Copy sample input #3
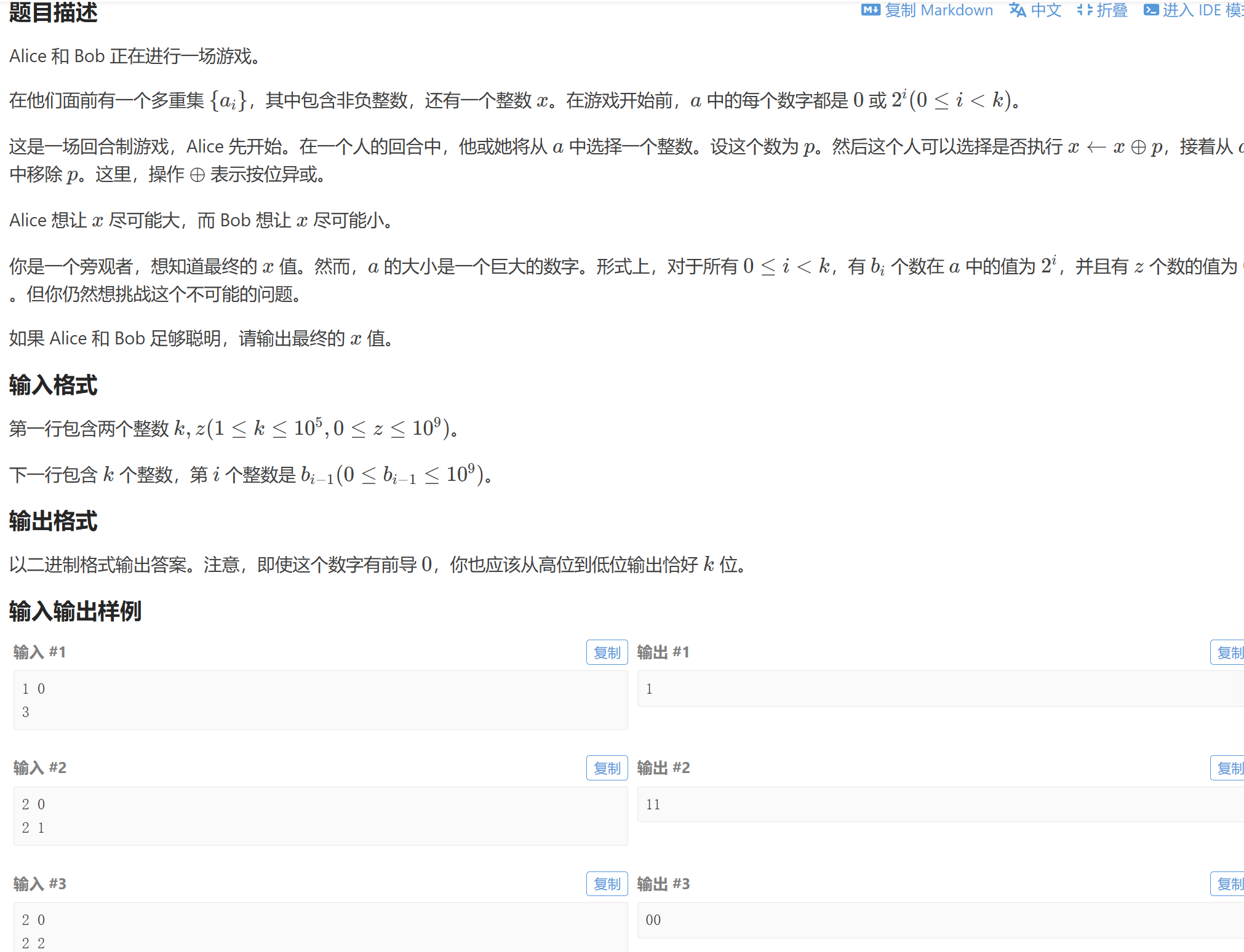The width and height of the screenshot is (1244, 952). point(607,884)
